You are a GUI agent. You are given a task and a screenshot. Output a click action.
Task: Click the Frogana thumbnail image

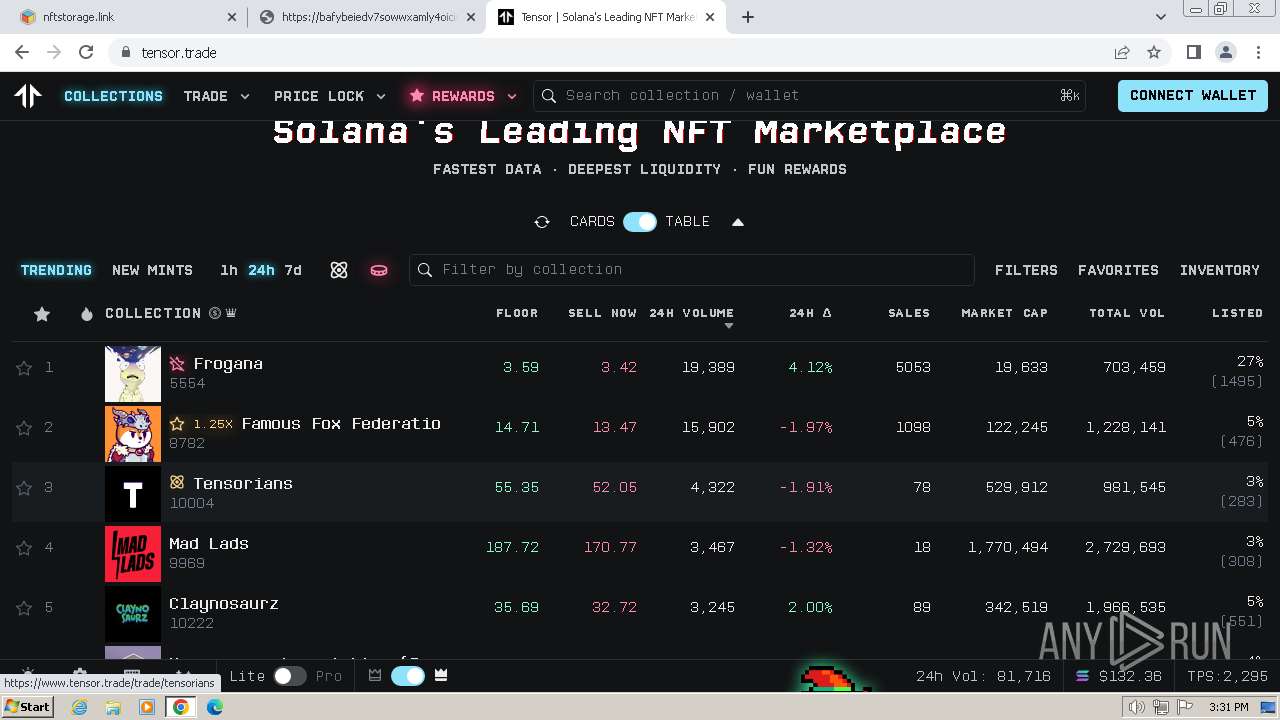click(x=133, y=374)
